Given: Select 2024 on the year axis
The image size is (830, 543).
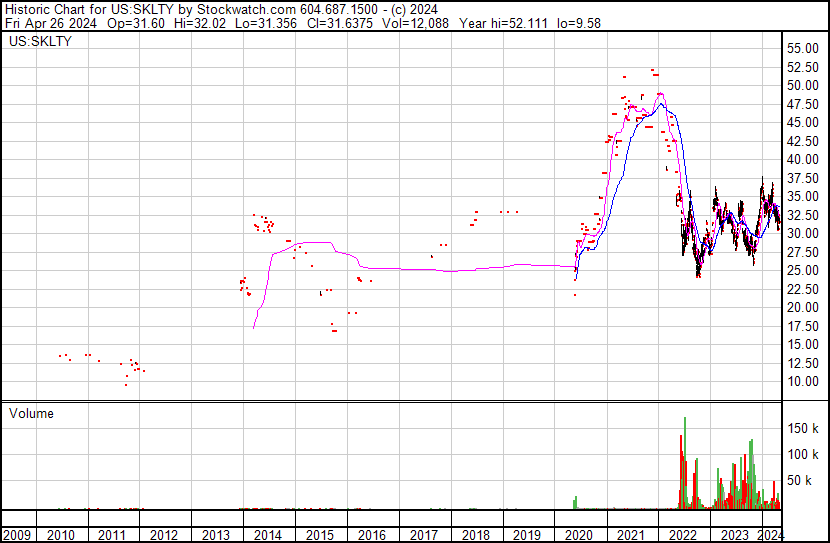Looking at the screenshot, I should [x=771, y=534].
